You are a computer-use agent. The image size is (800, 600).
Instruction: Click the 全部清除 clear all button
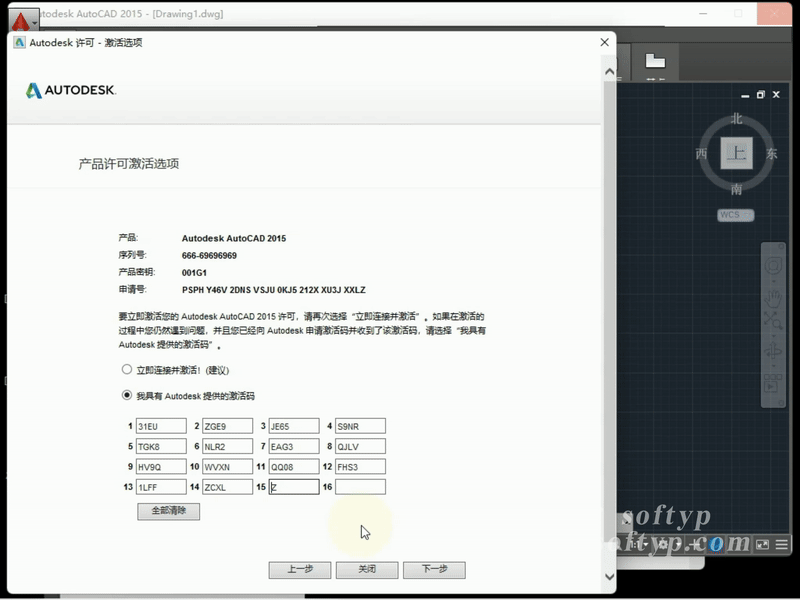point(168,511)
